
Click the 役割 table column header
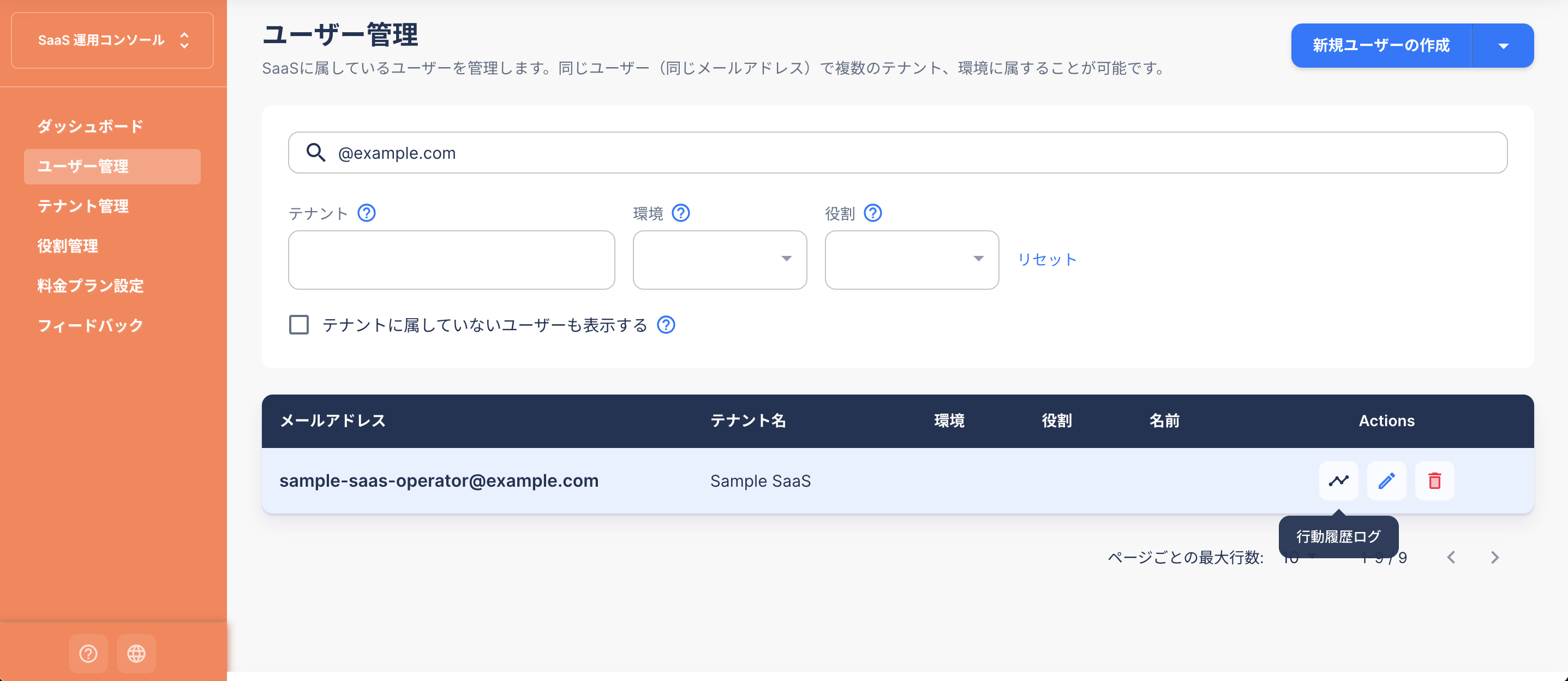(1056, 421)
